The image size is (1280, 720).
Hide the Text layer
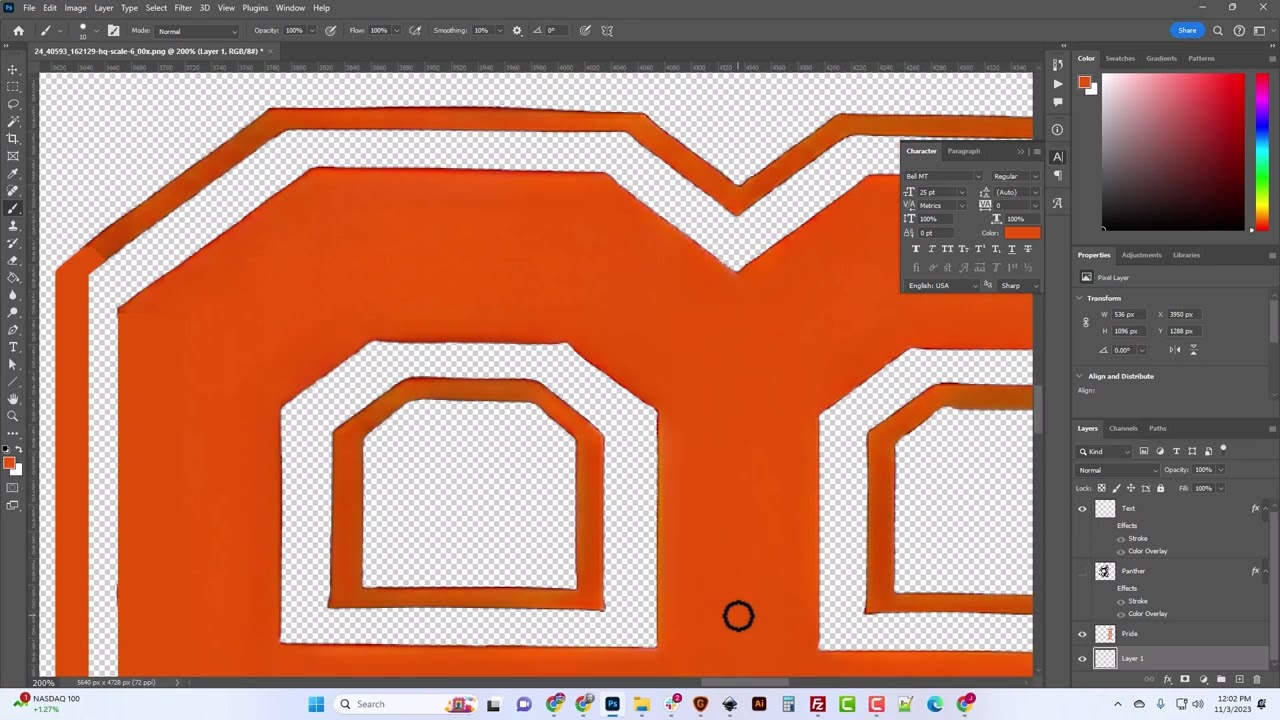(1082, 509)
